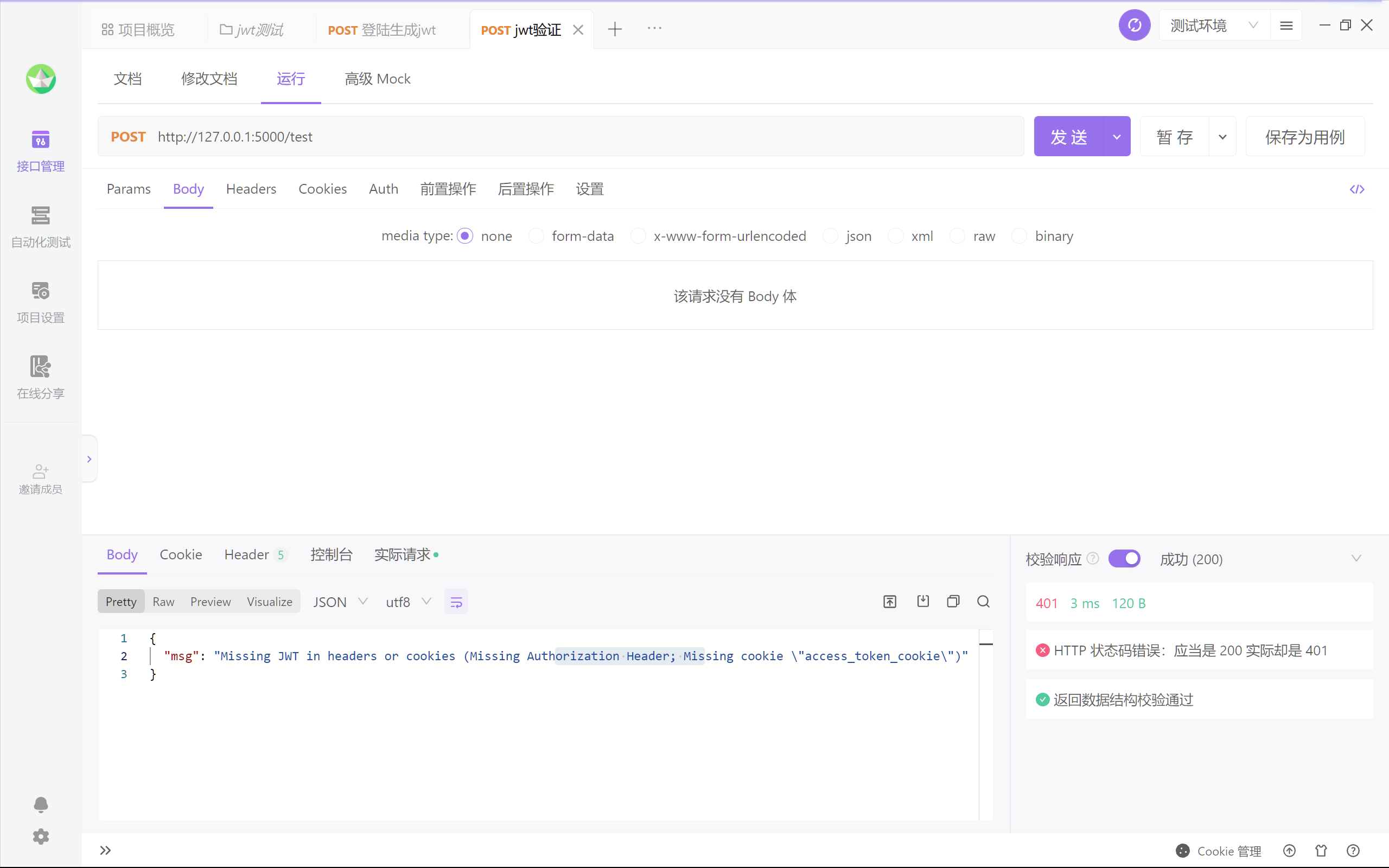The height and width of the screenshot is (868, 1389).
Task: Open the 自动化测试 sidebar icon
Action: [40, 216]
